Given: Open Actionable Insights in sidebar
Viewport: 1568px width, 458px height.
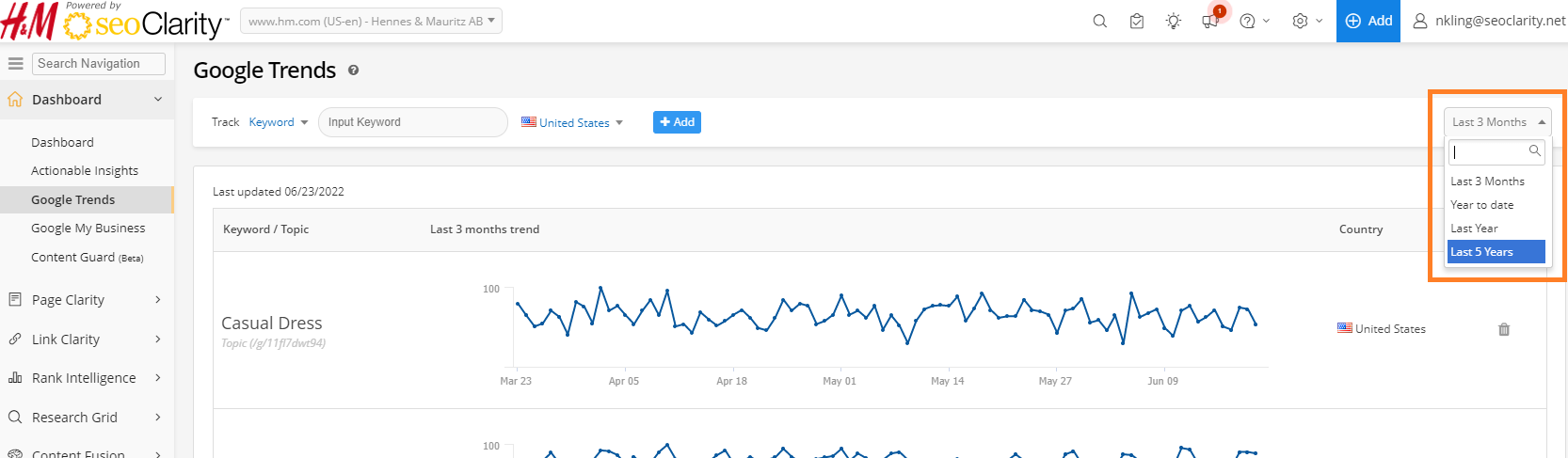Looking at the screenshot, I should pos(85,171).
